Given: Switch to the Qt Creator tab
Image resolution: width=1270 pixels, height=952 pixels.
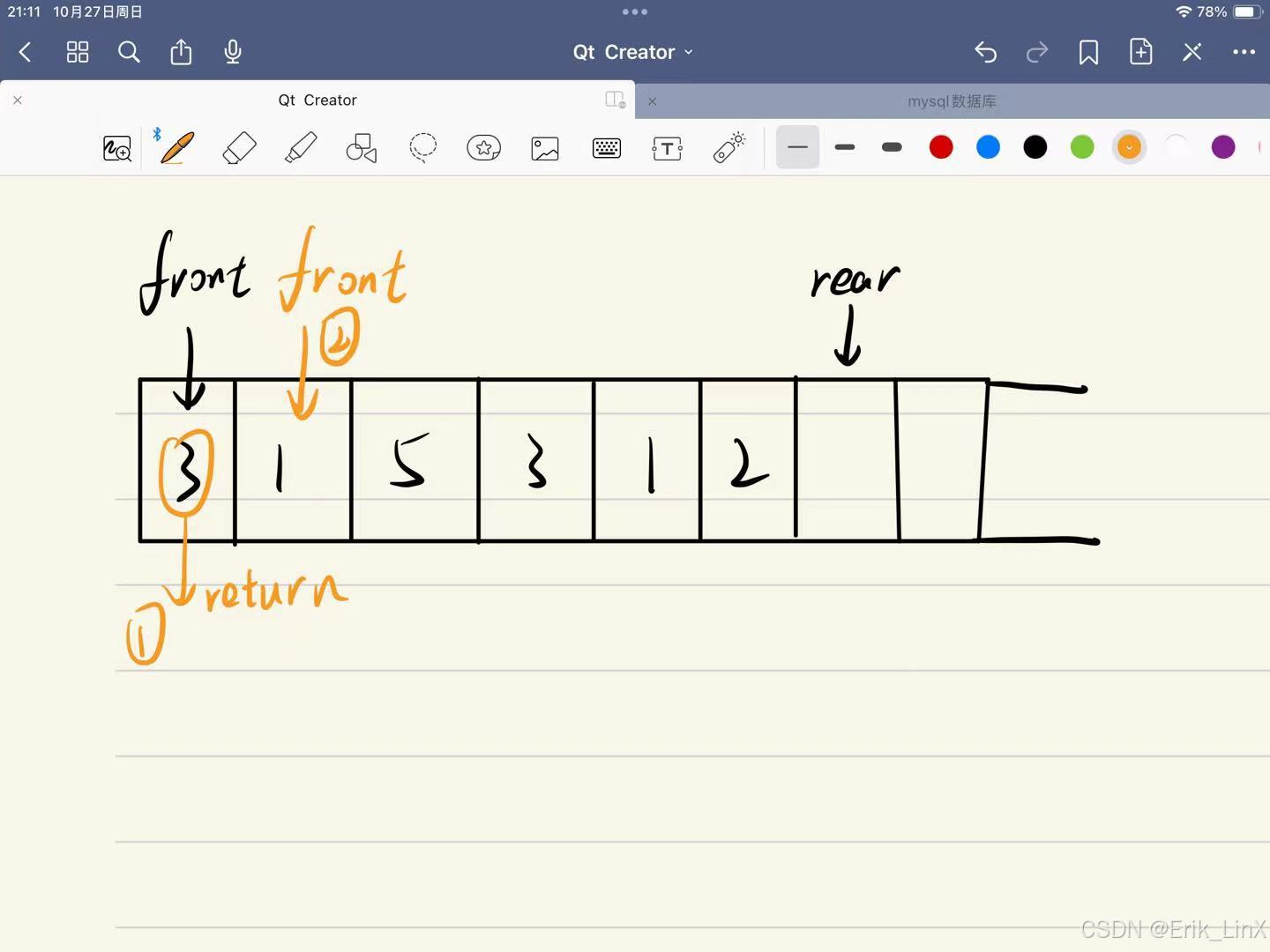Looking at the screenshot, I should click(317, 100).
